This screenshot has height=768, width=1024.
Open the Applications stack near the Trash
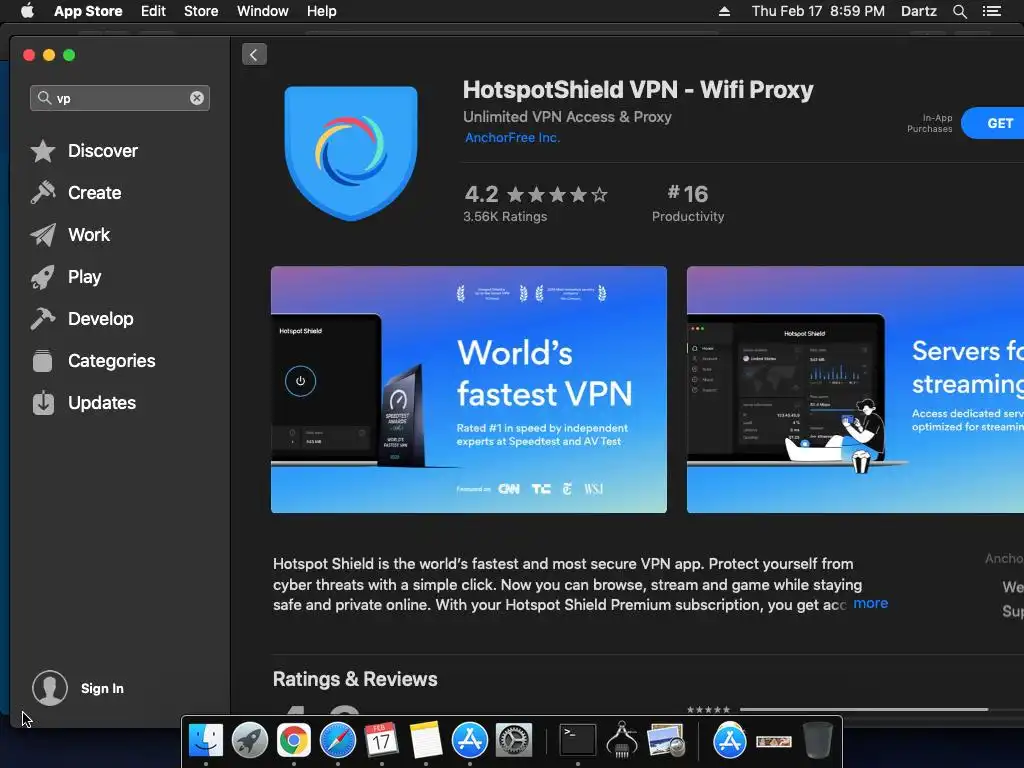click(x=729, y=741)
